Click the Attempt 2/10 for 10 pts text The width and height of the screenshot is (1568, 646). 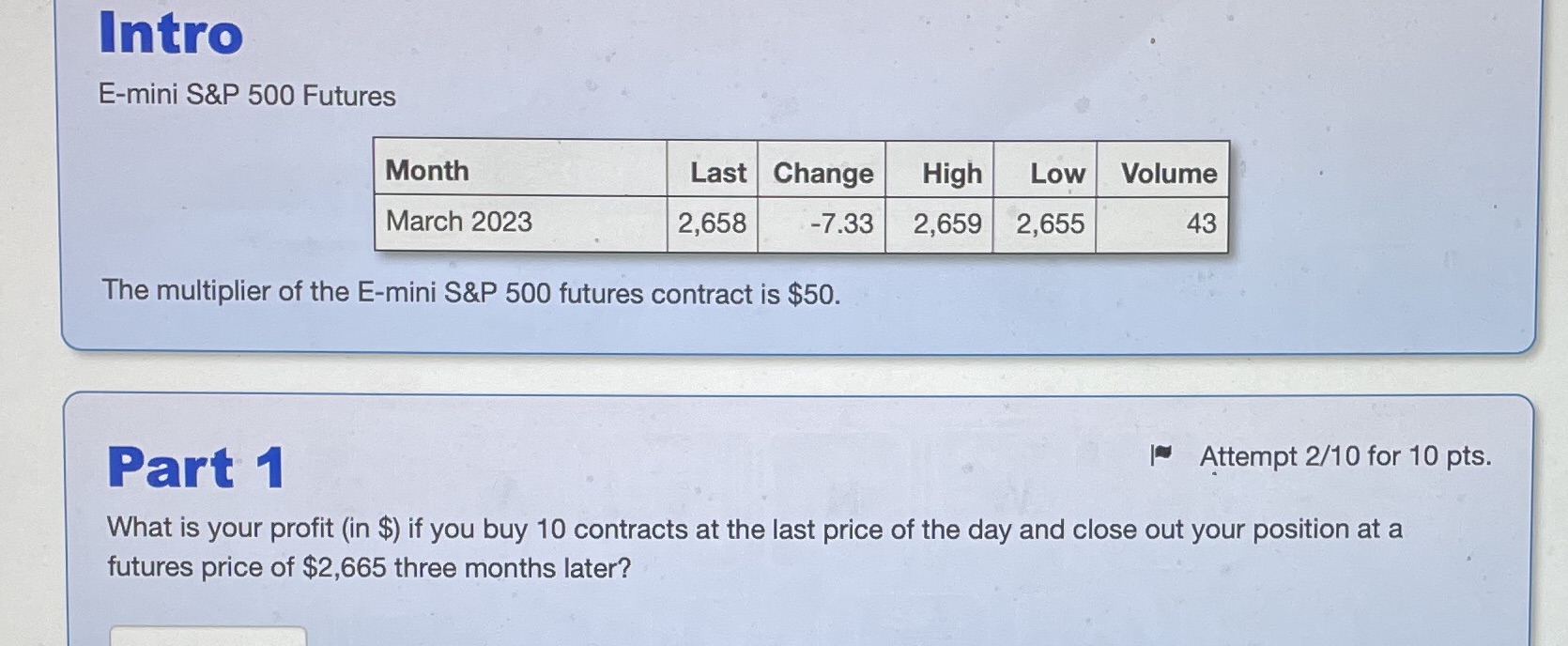tap(1345, 456)
